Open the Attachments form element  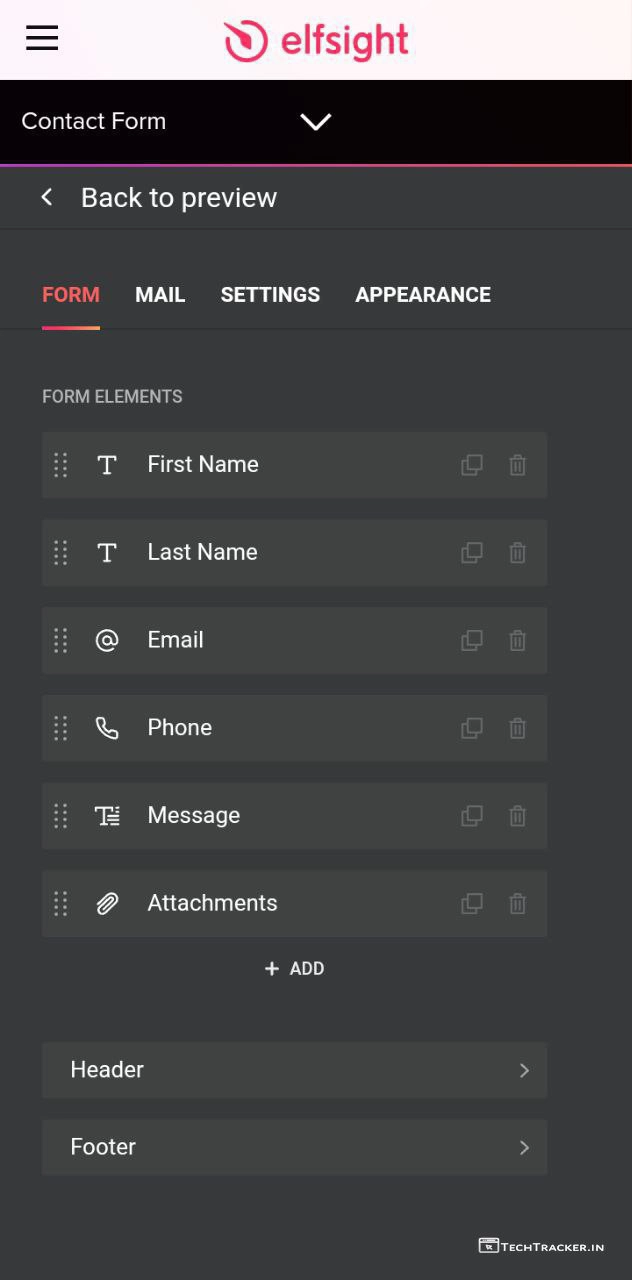212,904
